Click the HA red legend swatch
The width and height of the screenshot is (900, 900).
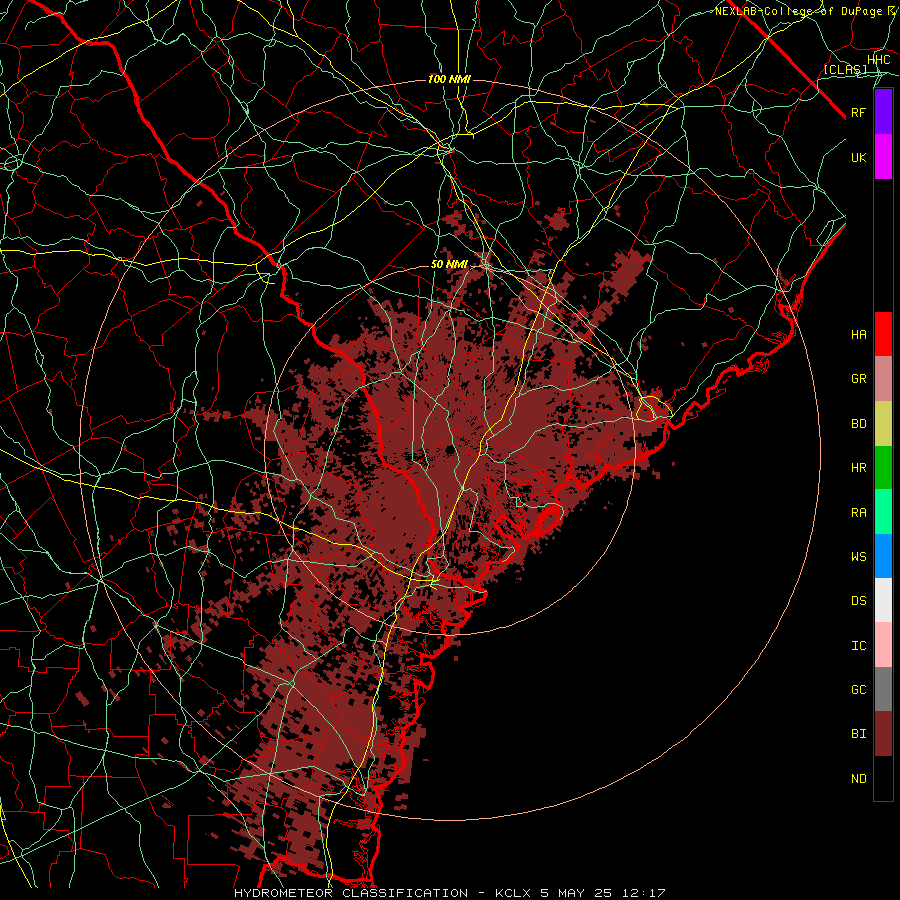(x=883, y=334)
